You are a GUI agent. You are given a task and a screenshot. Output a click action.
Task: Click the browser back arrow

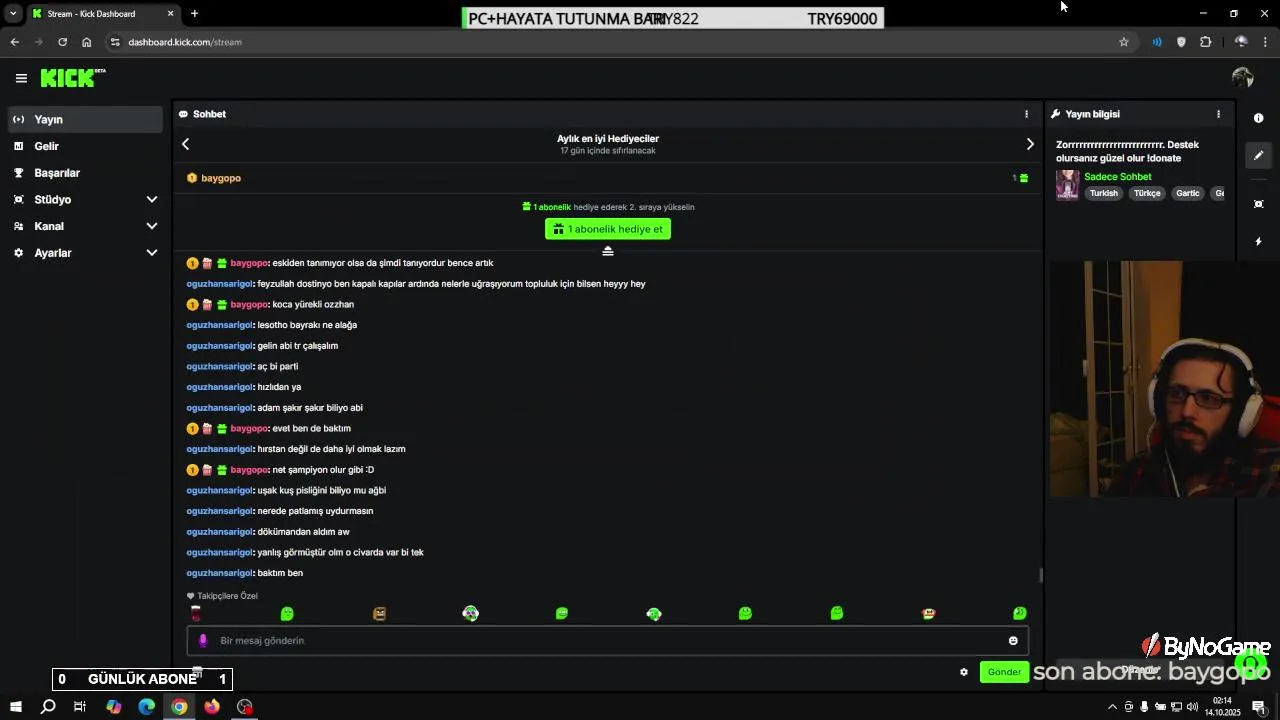(14, 42)
